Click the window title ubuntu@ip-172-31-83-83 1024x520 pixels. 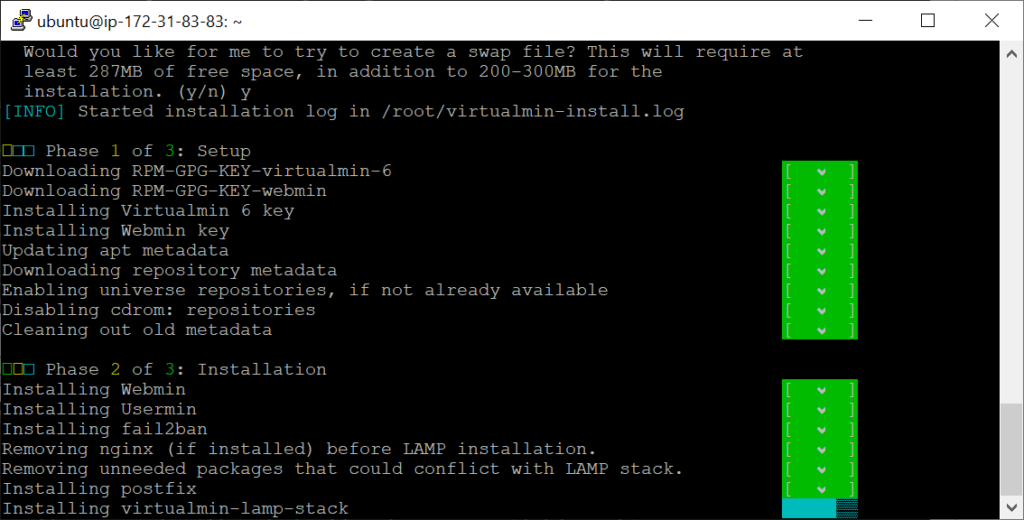coord(139,22)
